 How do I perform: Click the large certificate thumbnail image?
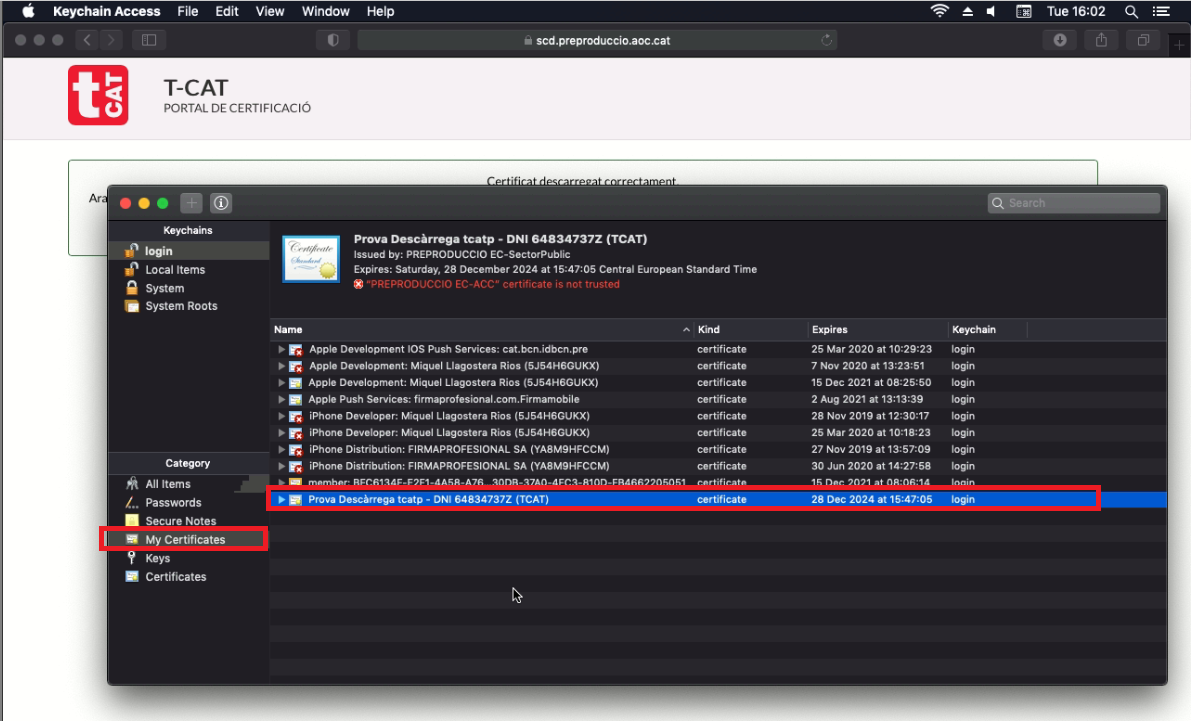(x=310, y=259)
